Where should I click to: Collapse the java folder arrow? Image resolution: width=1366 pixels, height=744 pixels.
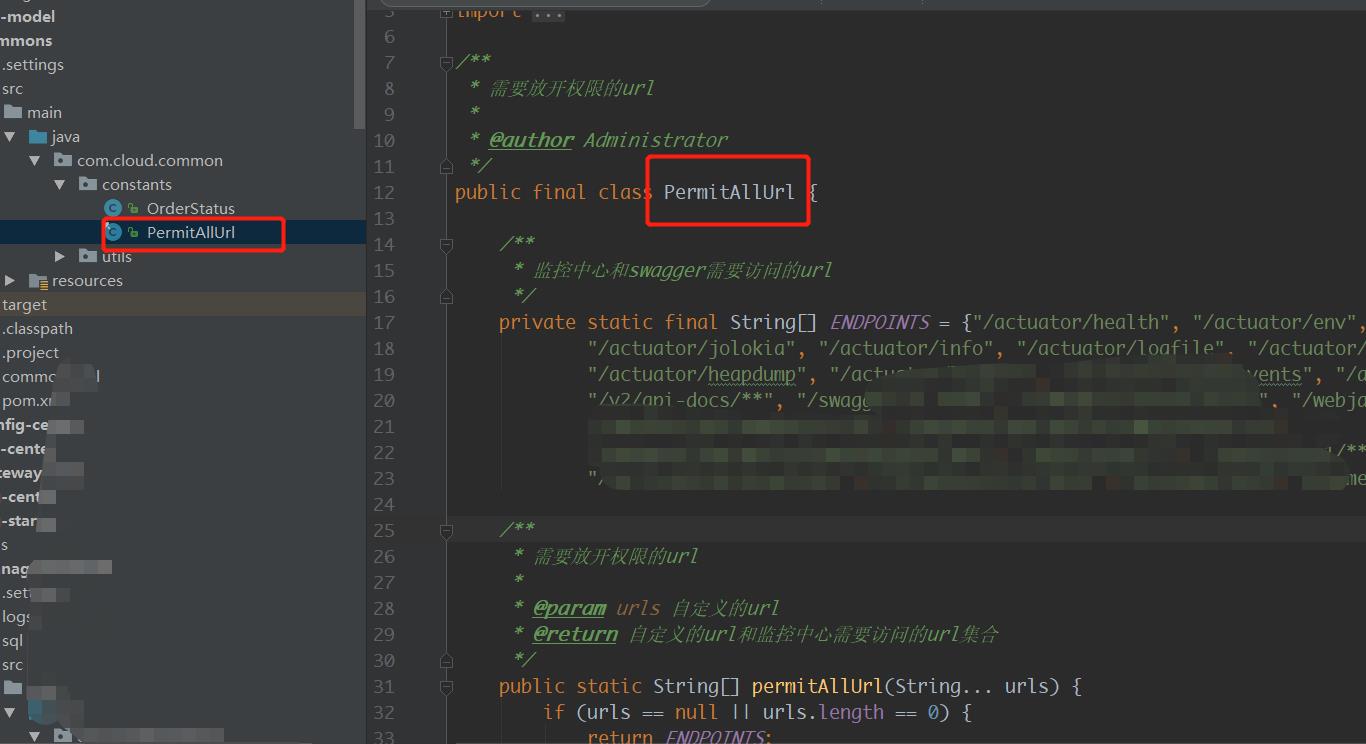[x=10, y=136]
